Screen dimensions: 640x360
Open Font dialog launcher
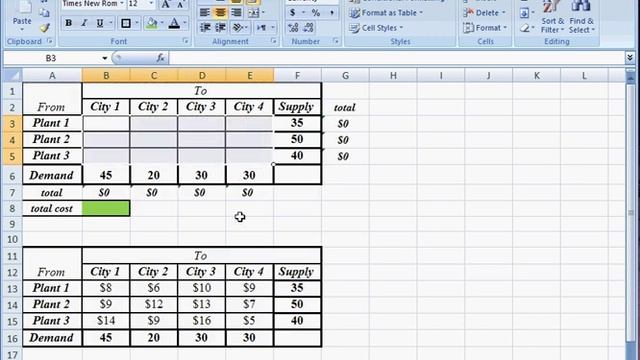coord(186,41)
